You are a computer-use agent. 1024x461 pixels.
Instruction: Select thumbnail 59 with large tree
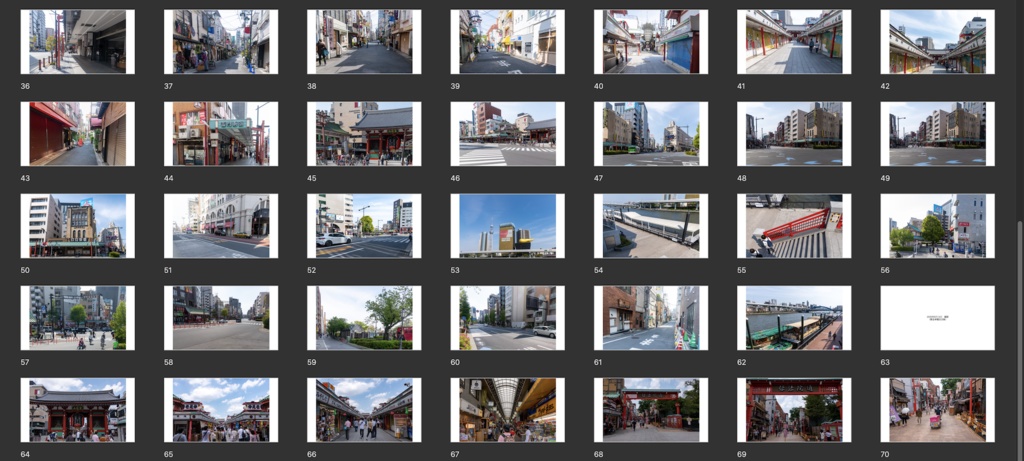364,318
